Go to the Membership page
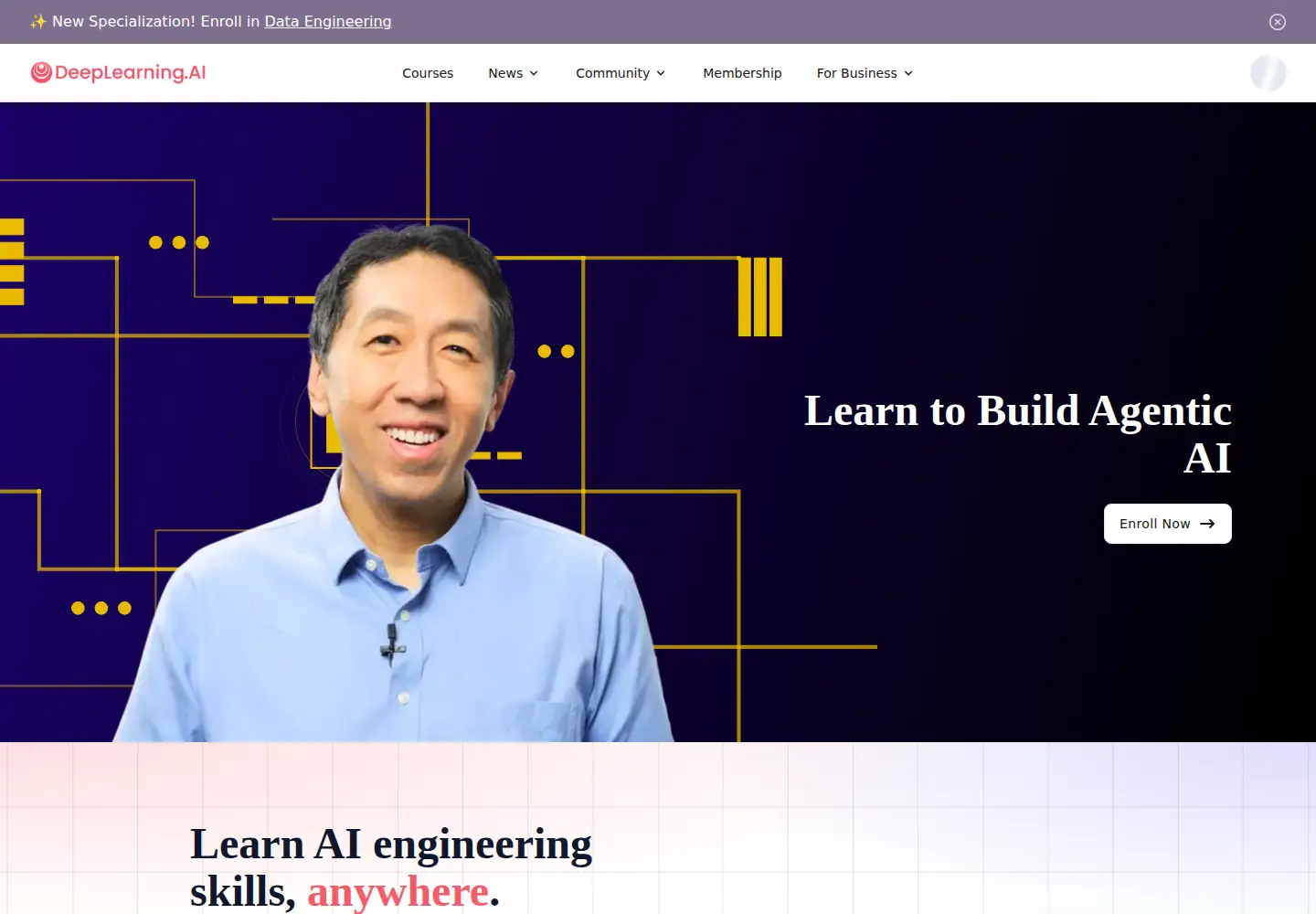Viewport: 1316px width, 914px height. [742, 73]
